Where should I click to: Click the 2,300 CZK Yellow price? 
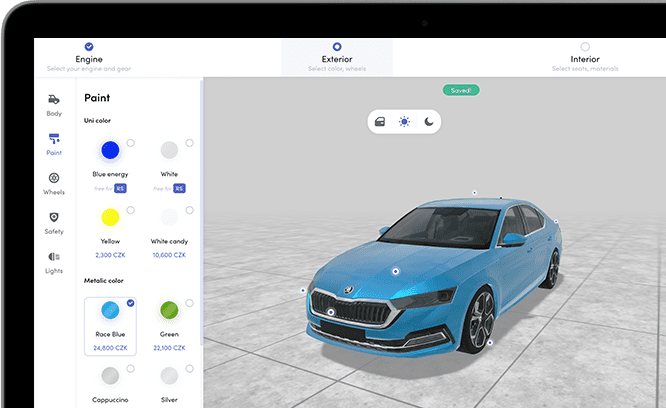110,255
